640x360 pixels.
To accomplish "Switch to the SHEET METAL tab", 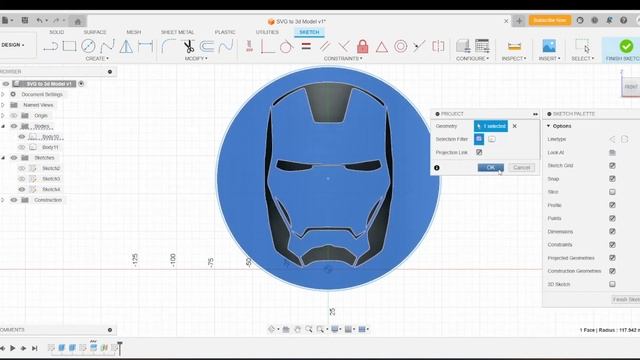I will pos(178,32).
